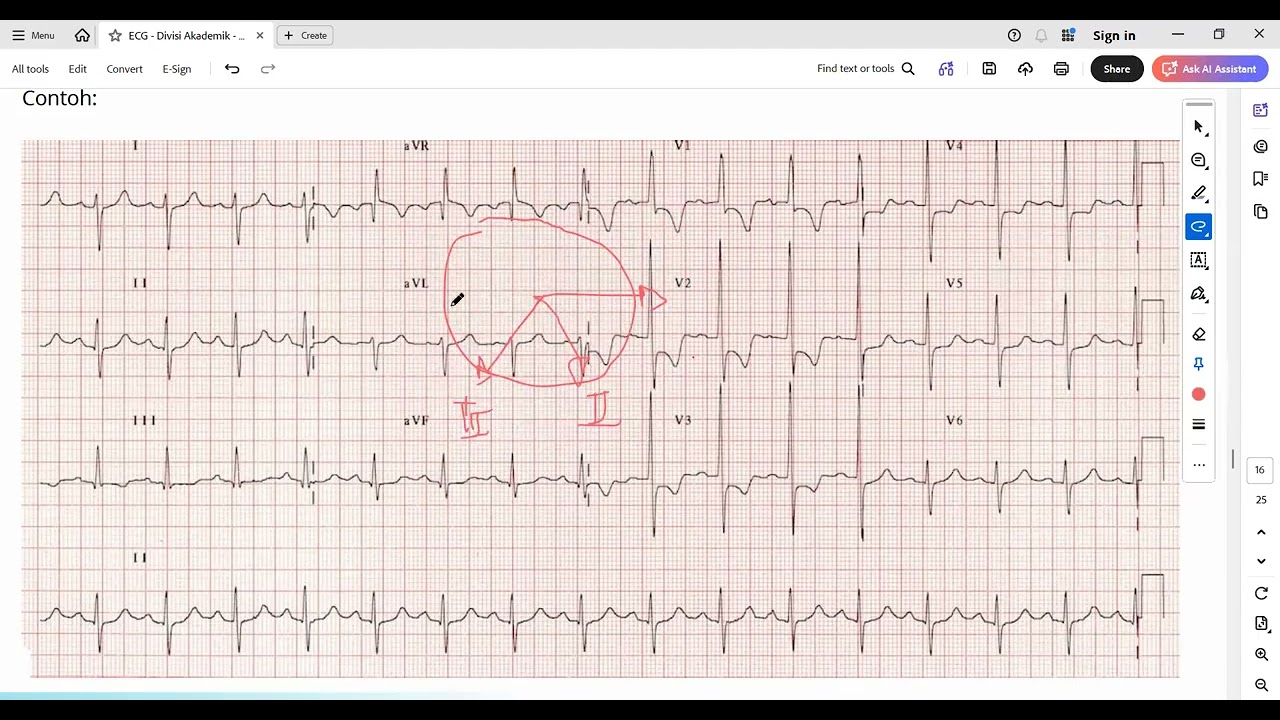Open the bookmarks panel icon

point(1260,178)
